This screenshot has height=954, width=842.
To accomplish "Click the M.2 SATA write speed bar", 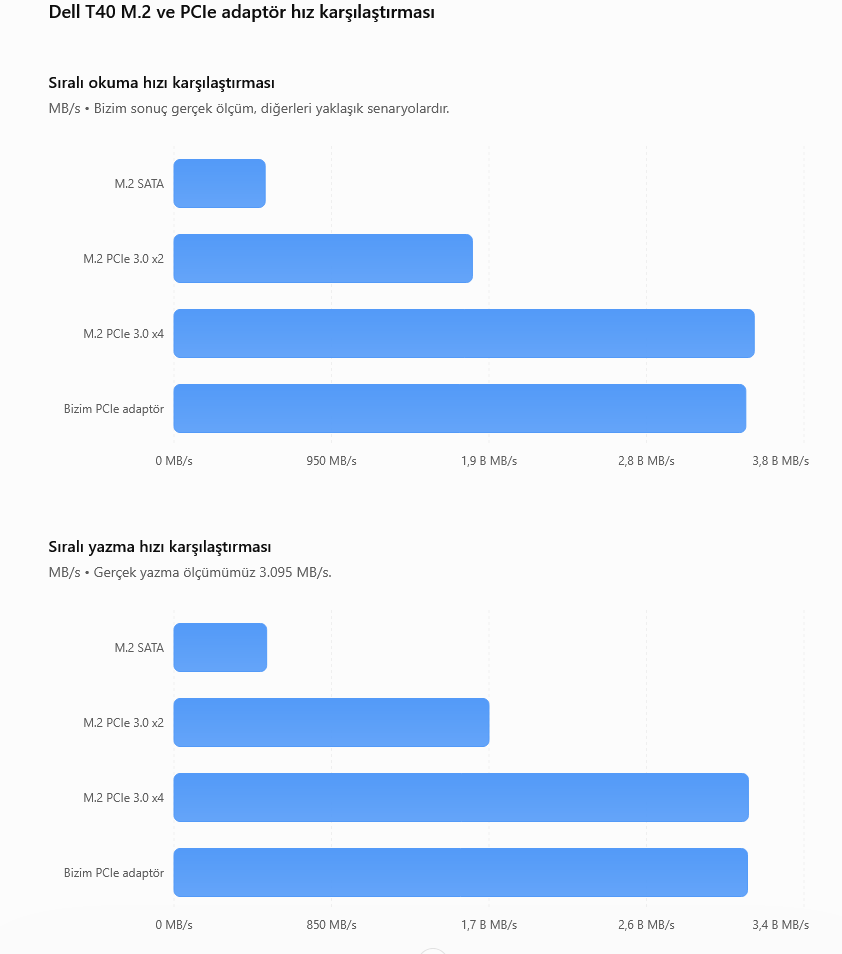I will coord(220,647).
